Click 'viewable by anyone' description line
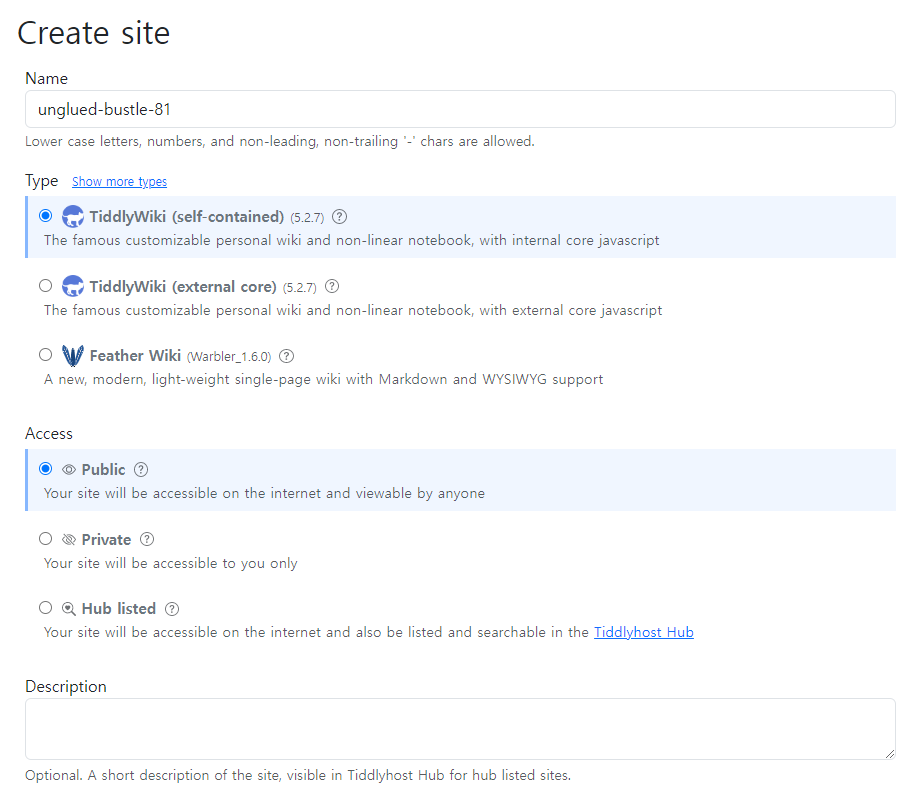916x796 pixels. coord(264,493)
